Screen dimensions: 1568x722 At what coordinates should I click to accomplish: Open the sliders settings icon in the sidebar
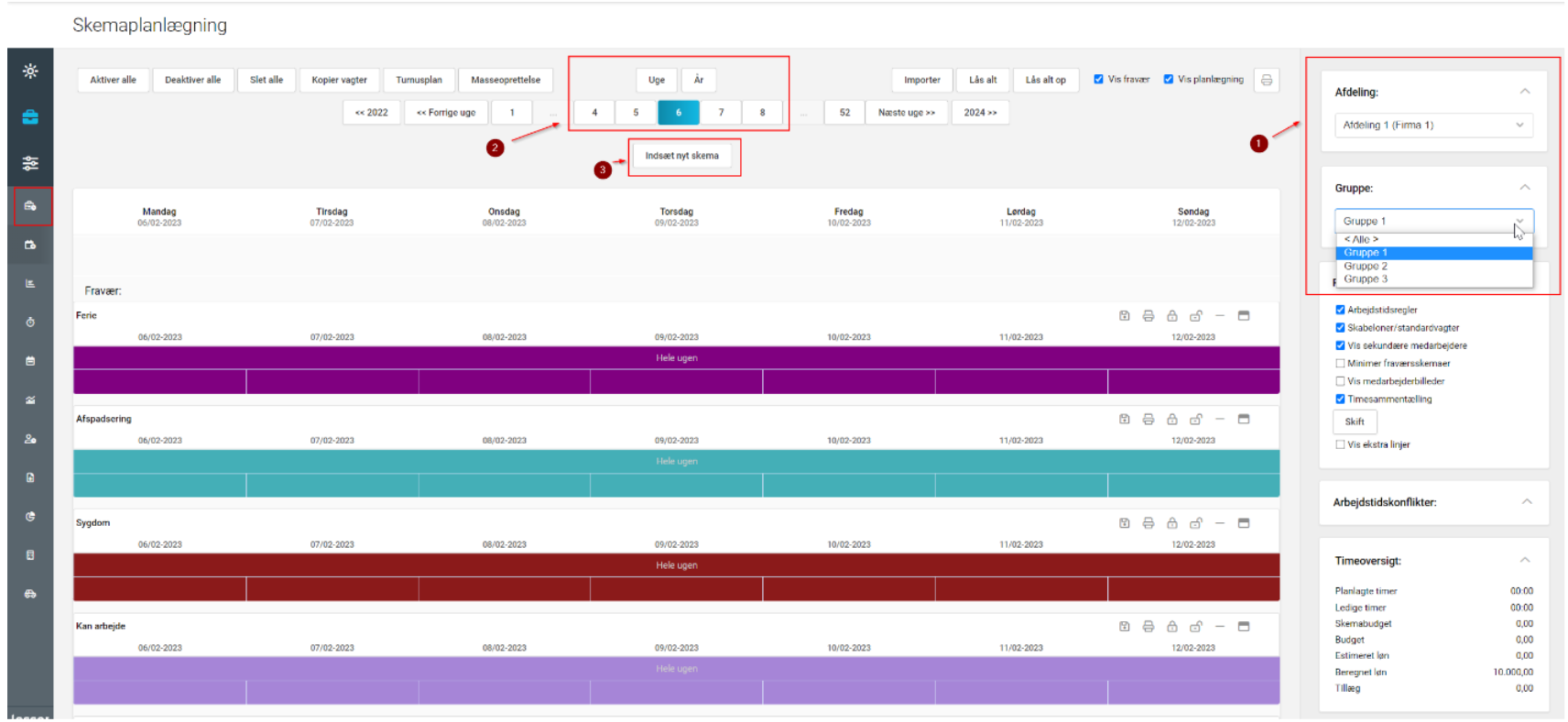[30, 163]
